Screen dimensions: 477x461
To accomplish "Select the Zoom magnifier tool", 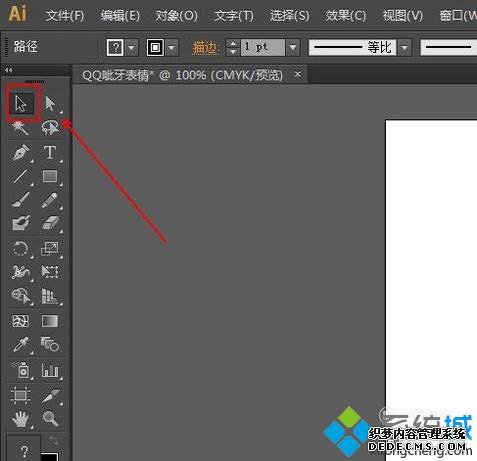I will point(50,418).
